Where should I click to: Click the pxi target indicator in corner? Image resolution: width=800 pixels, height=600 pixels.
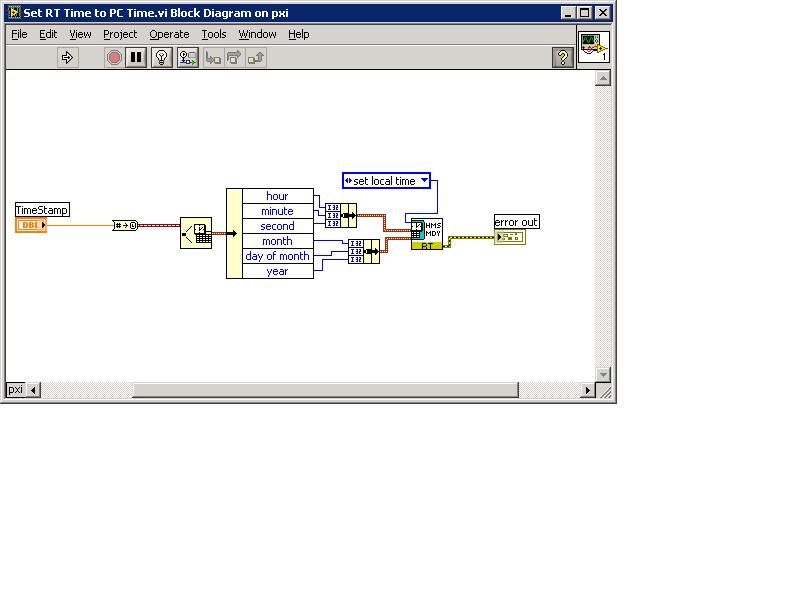15,389
